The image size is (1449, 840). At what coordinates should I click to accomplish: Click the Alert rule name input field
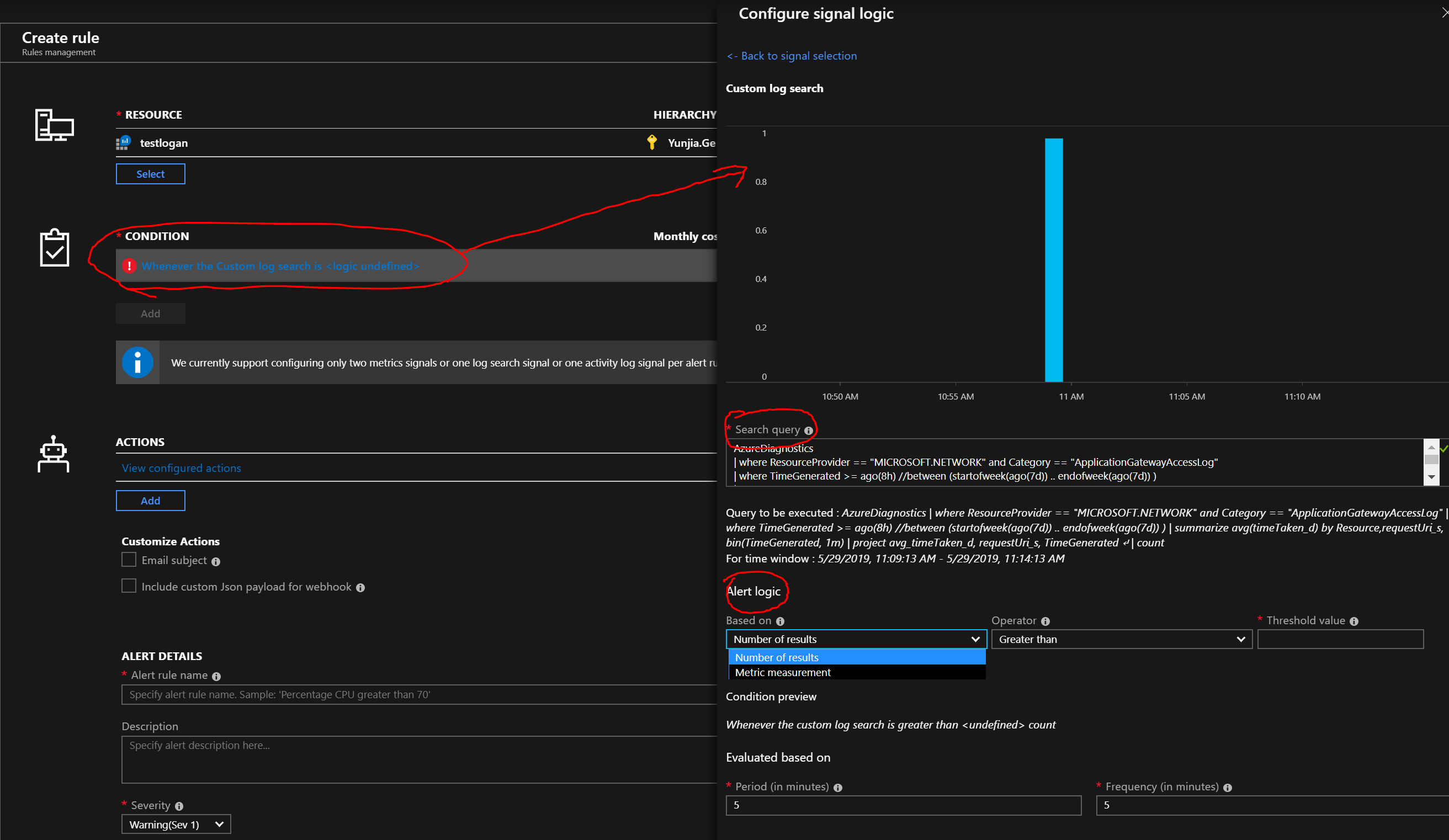click(x=419, y=694)
